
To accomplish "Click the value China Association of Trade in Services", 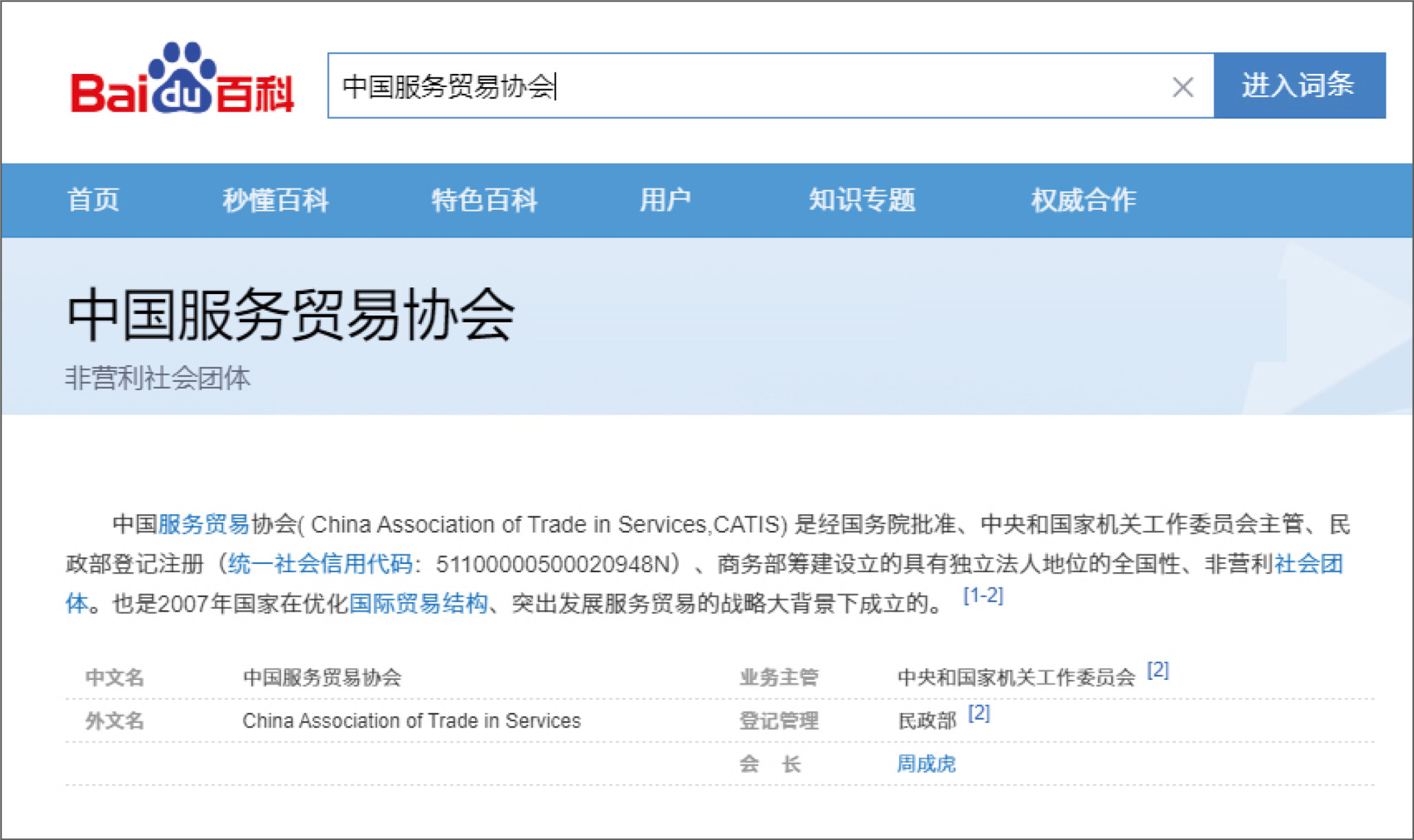I will pyautogui.click(x=411, y=721).
